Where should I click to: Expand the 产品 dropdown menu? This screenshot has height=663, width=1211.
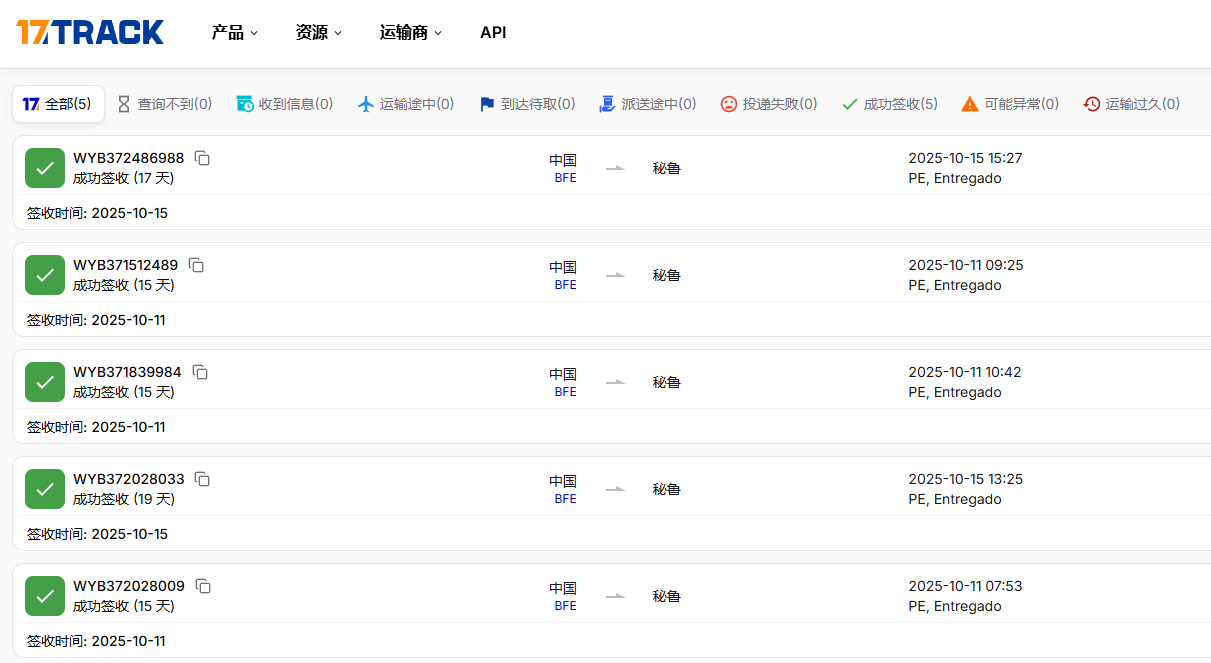click(234, 33)
